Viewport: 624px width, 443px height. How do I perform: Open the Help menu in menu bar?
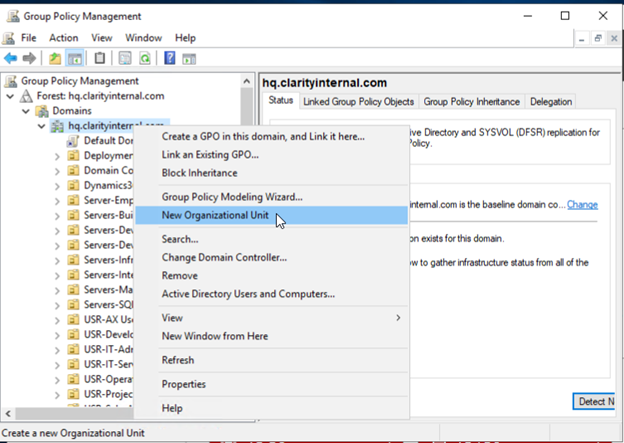(185, 38)
